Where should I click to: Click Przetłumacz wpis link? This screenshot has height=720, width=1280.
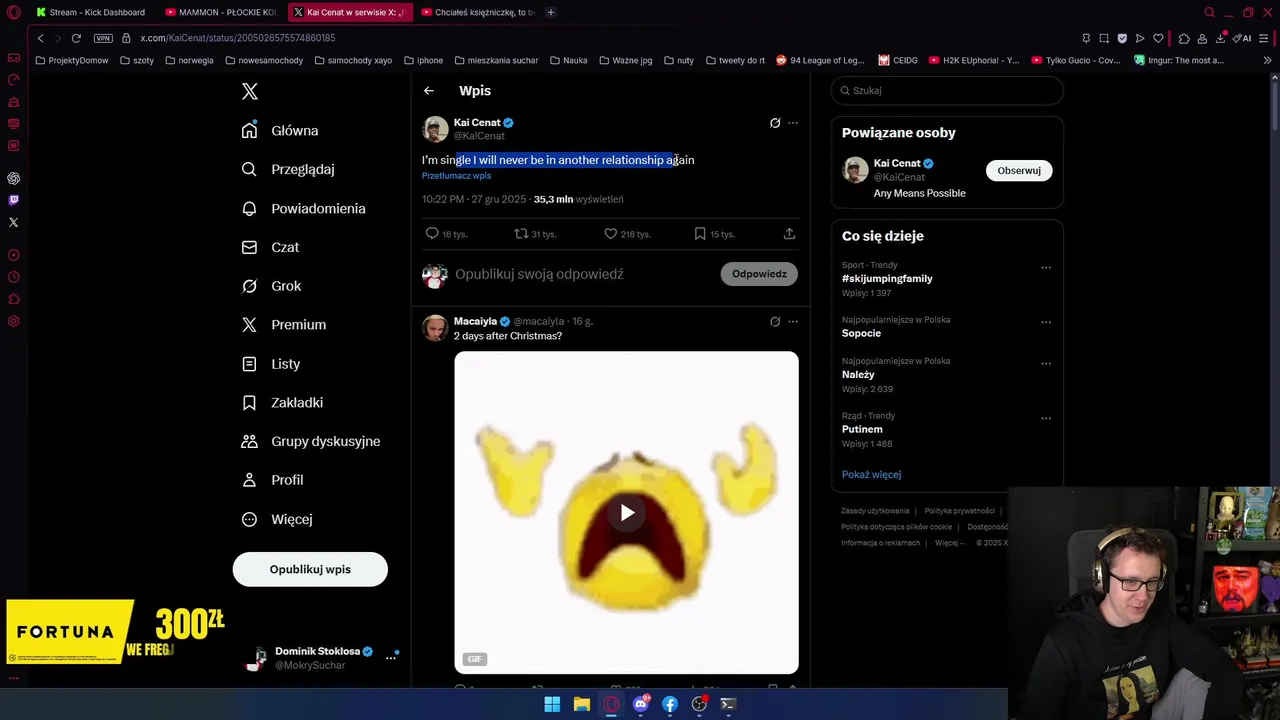456,176
